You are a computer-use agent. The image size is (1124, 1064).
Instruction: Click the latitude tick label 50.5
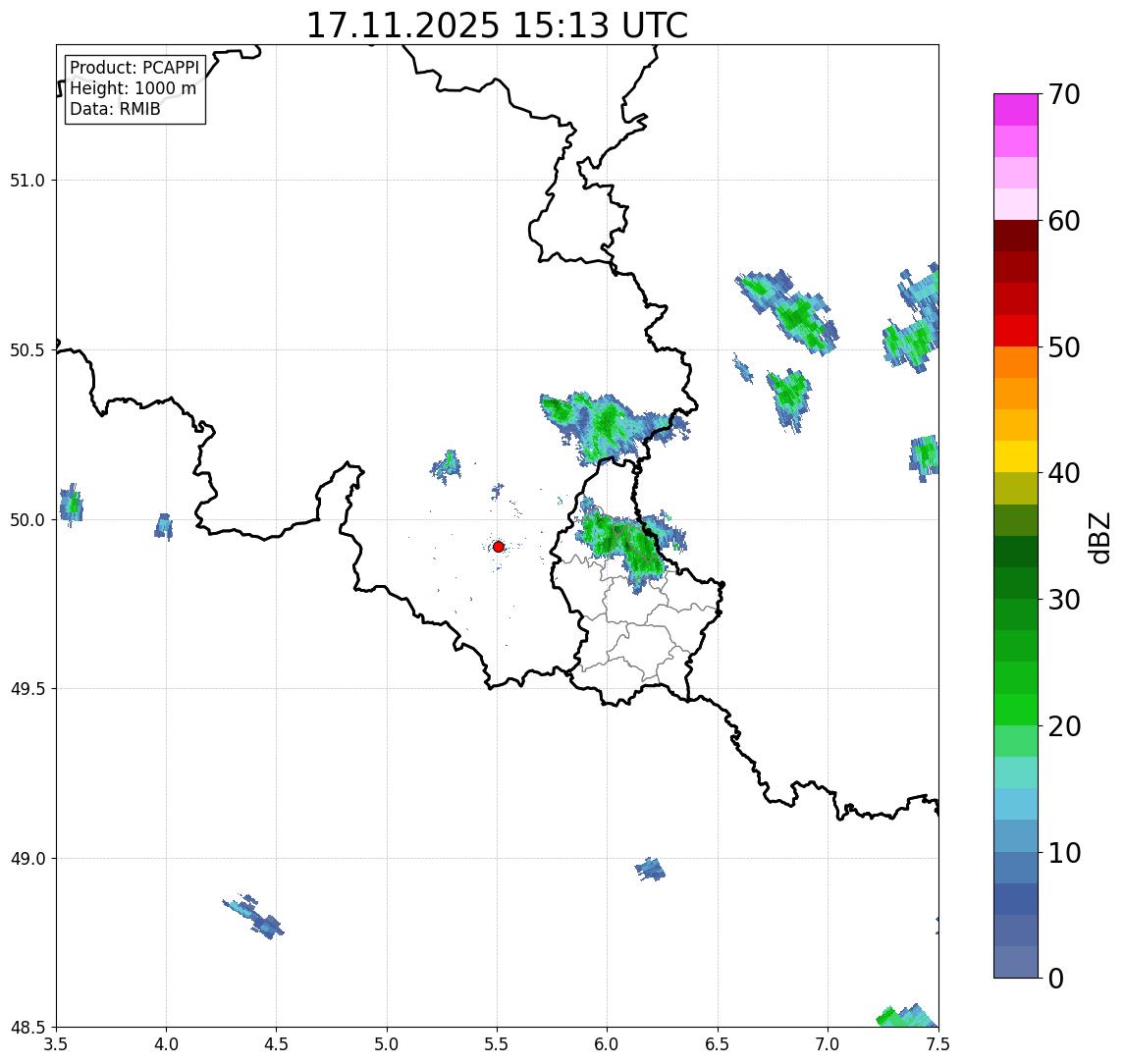tap(27, 350)
